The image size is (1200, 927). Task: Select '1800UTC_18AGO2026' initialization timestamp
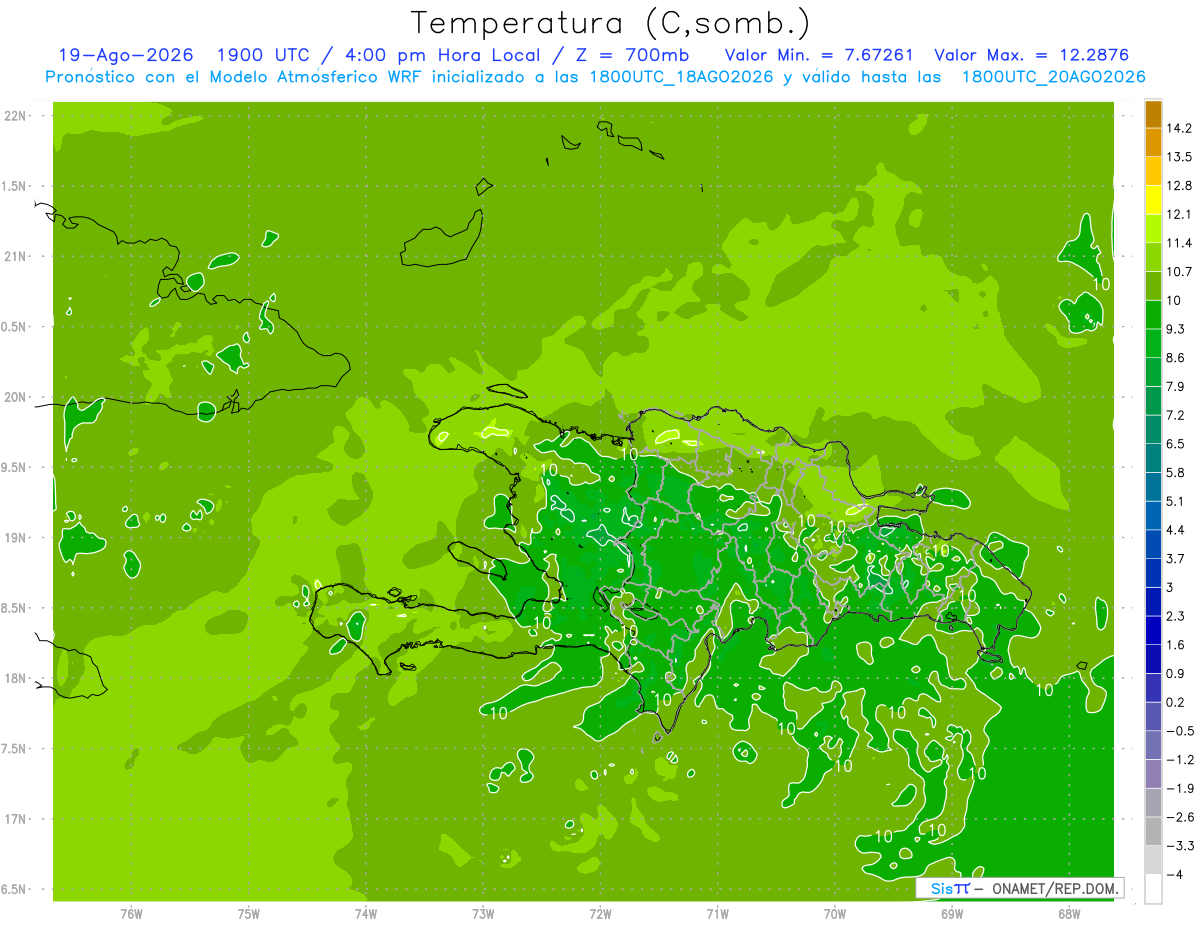point(682,77)
